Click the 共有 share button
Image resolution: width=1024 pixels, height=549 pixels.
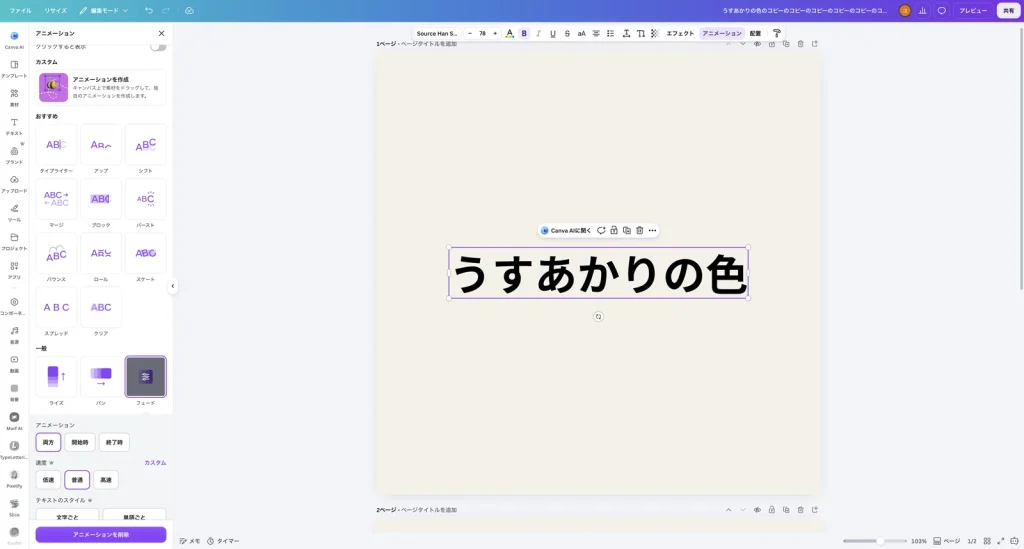click(x=1008, y=10)
